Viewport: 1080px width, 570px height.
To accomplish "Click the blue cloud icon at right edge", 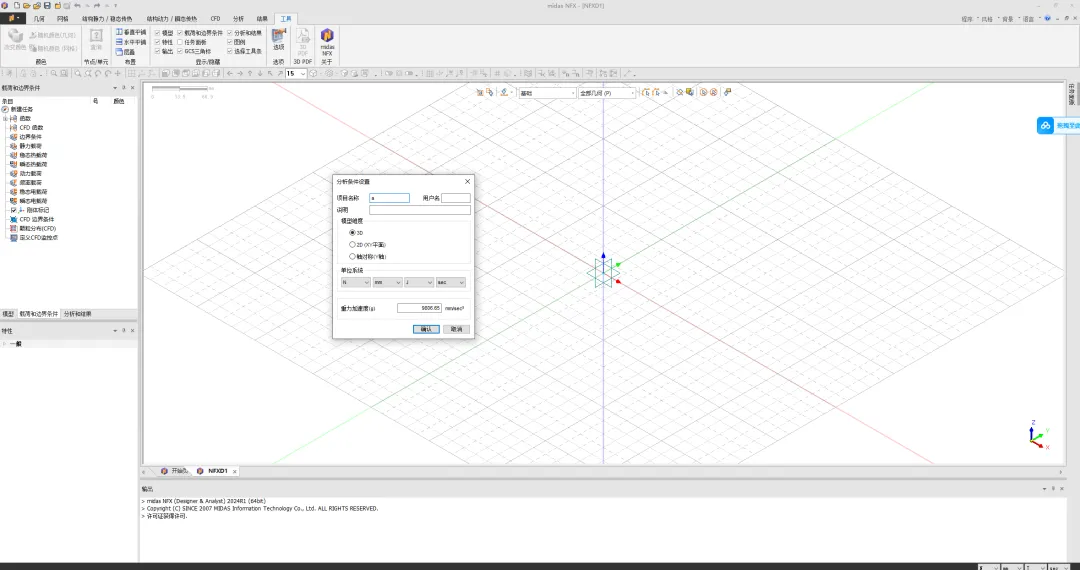I will click(1046, 125).
